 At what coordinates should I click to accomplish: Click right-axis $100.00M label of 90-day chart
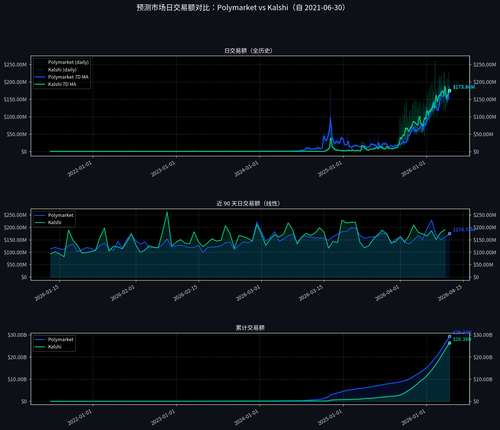[485, 252]
